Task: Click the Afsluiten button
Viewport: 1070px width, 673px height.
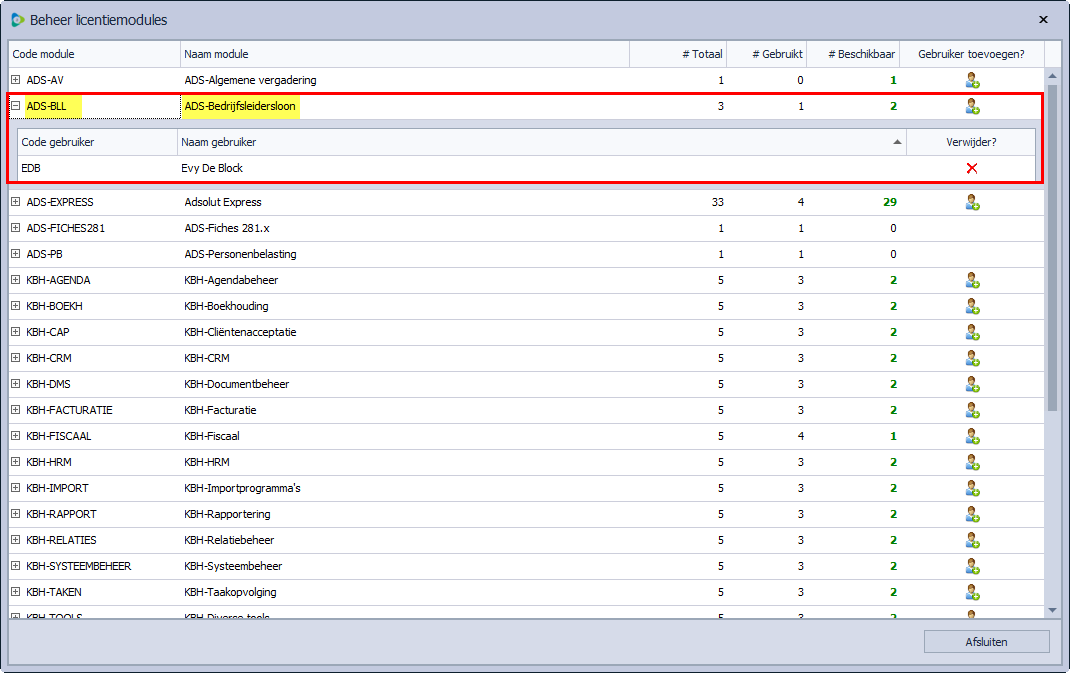Action: point(986,642)
